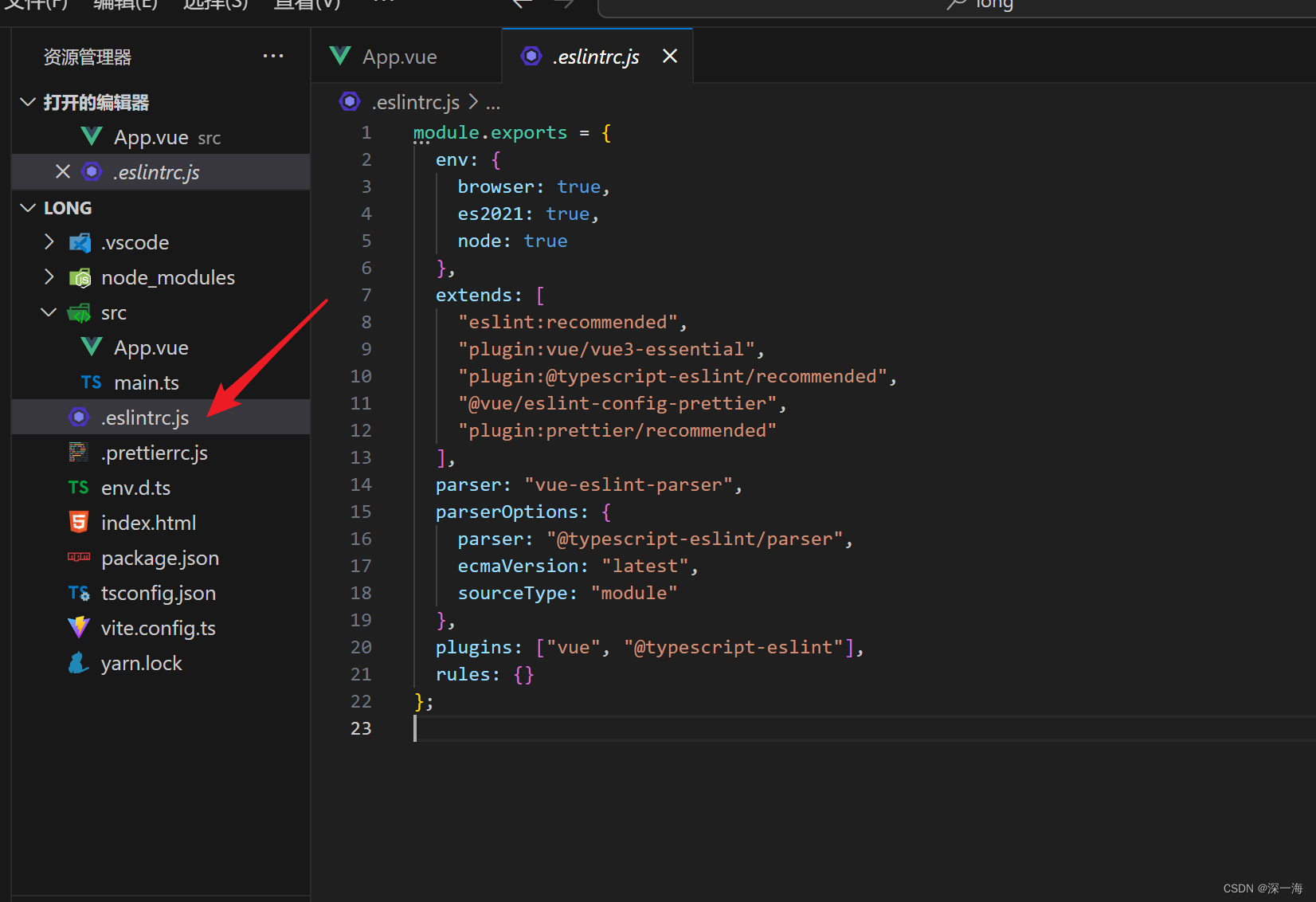Select the TypeScript icon beside main.ts
1316x902 pixels.
pos(90,382)
